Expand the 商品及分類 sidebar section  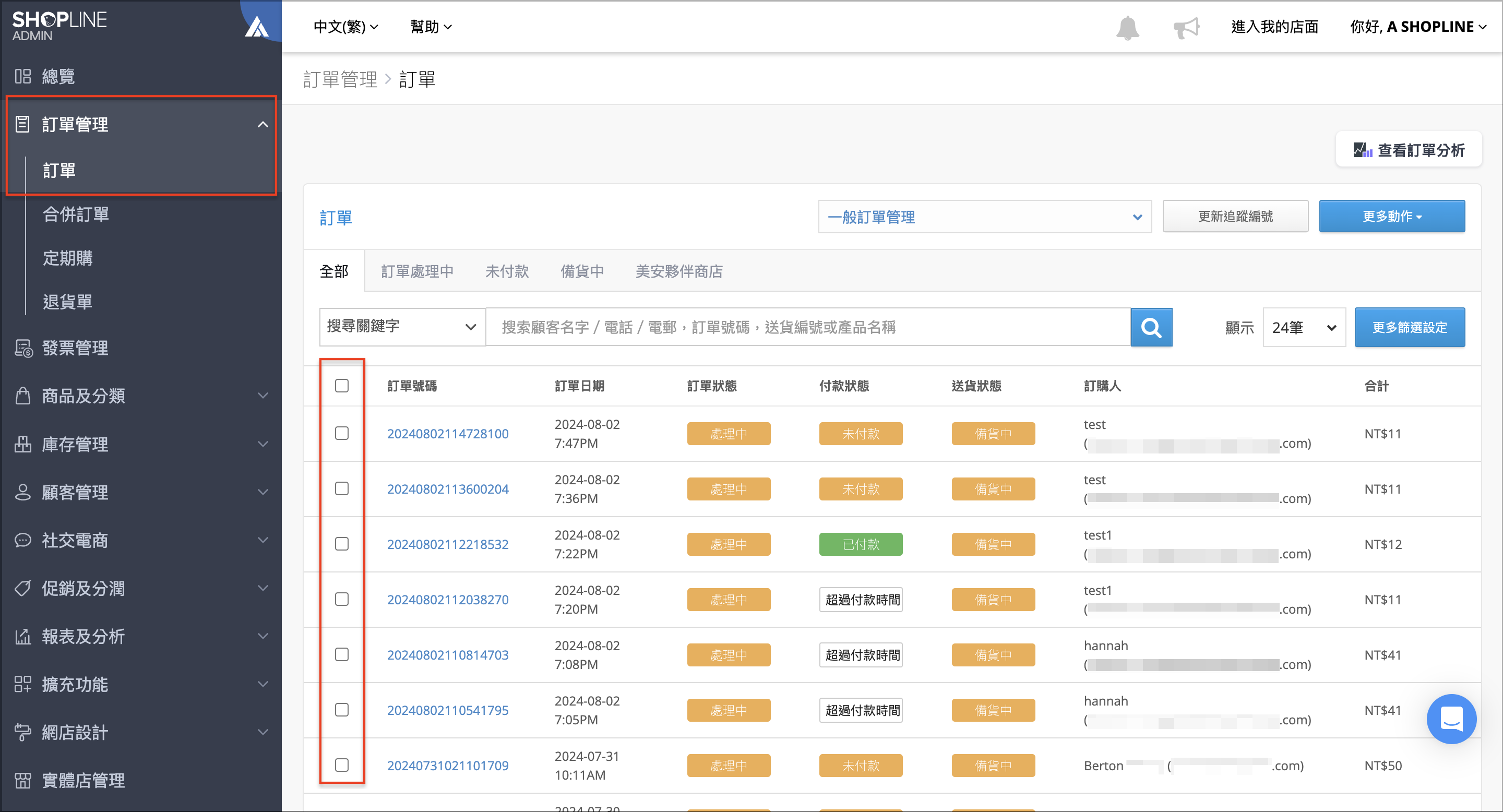click(x=263, y=396)
